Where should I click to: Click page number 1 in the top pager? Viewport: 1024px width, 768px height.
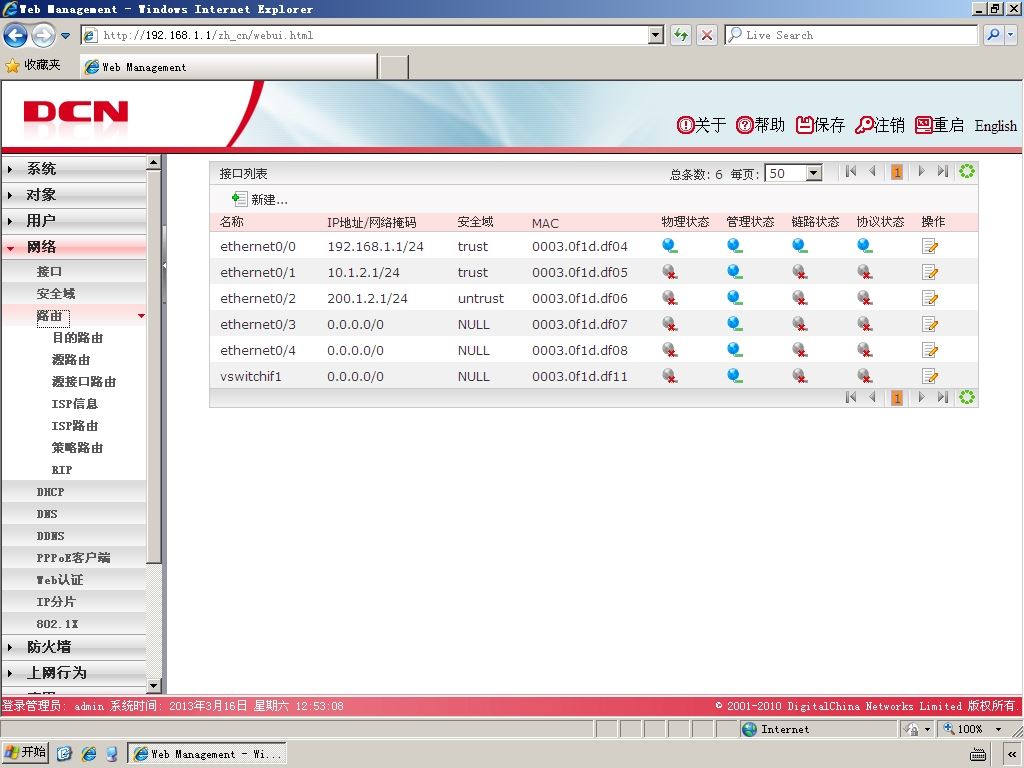897,172
